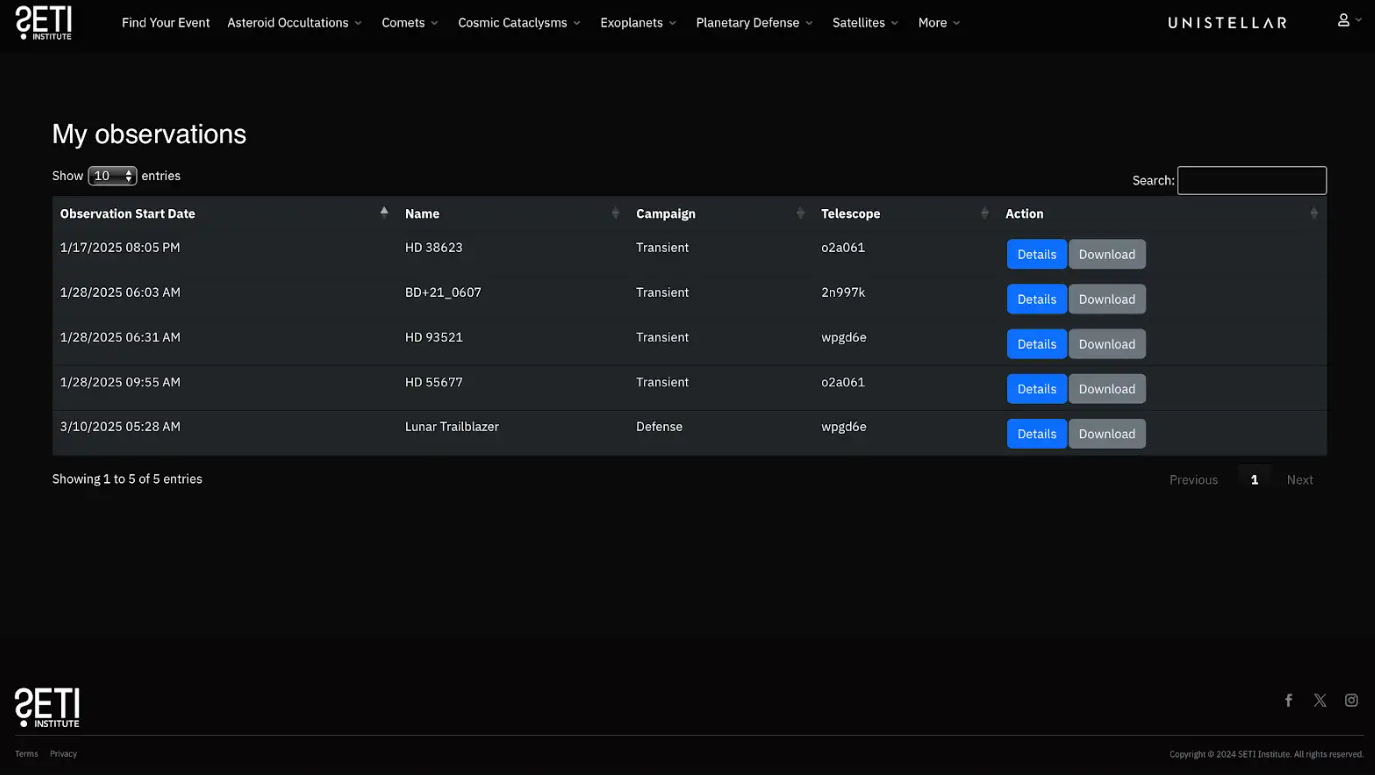Open the Facebook icon in footer
This screenshot has width=1375, height=775.
point(1288,701)
